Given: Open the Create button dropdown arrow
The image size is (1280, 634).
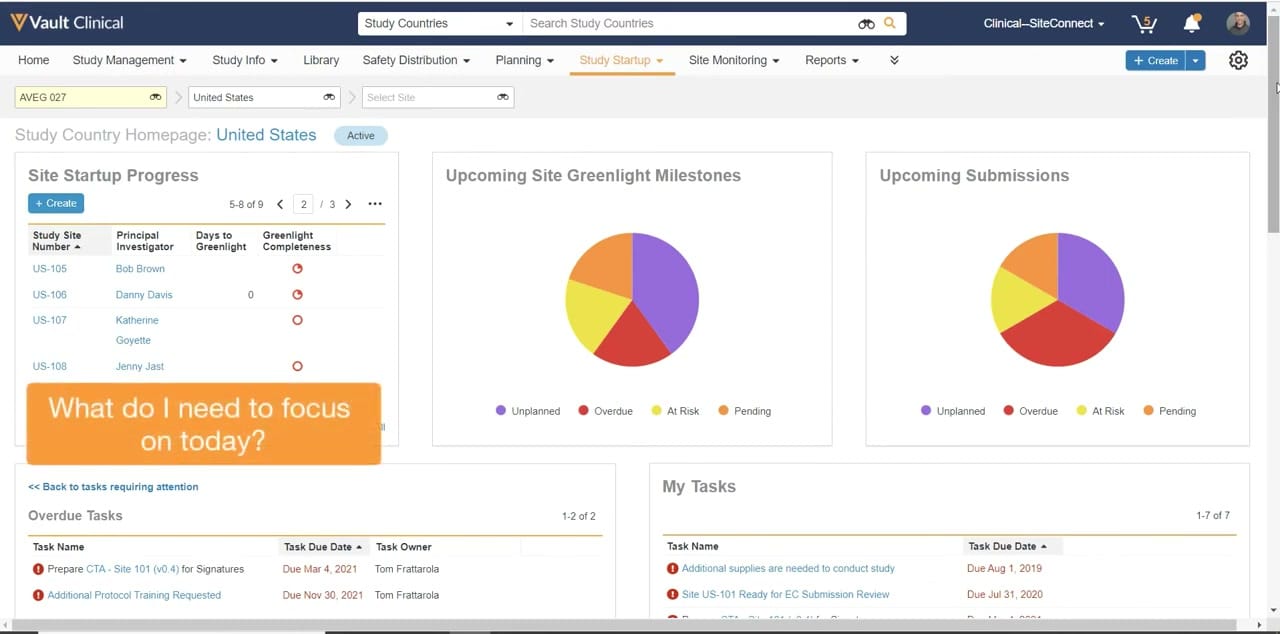Looking at the screenshot, I should click(1195, 60).
